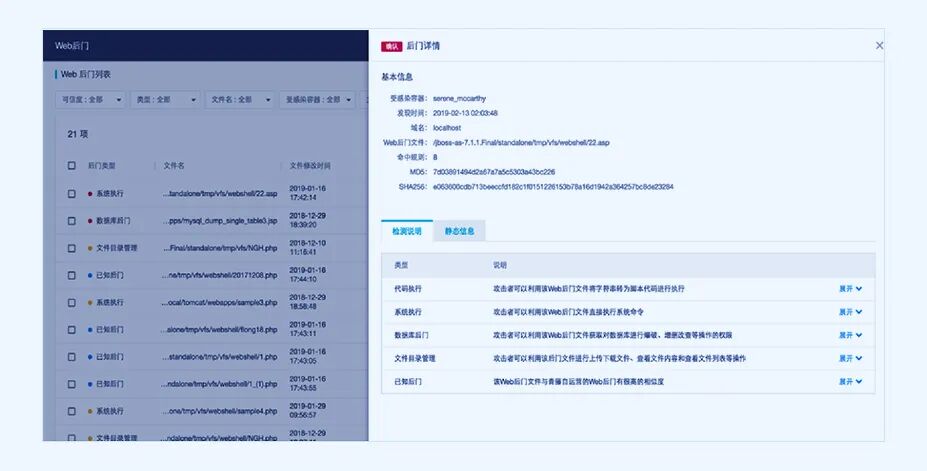Click the 文件名 column header in the list
The image size is (927, 471).
click(x=174, y=166)
